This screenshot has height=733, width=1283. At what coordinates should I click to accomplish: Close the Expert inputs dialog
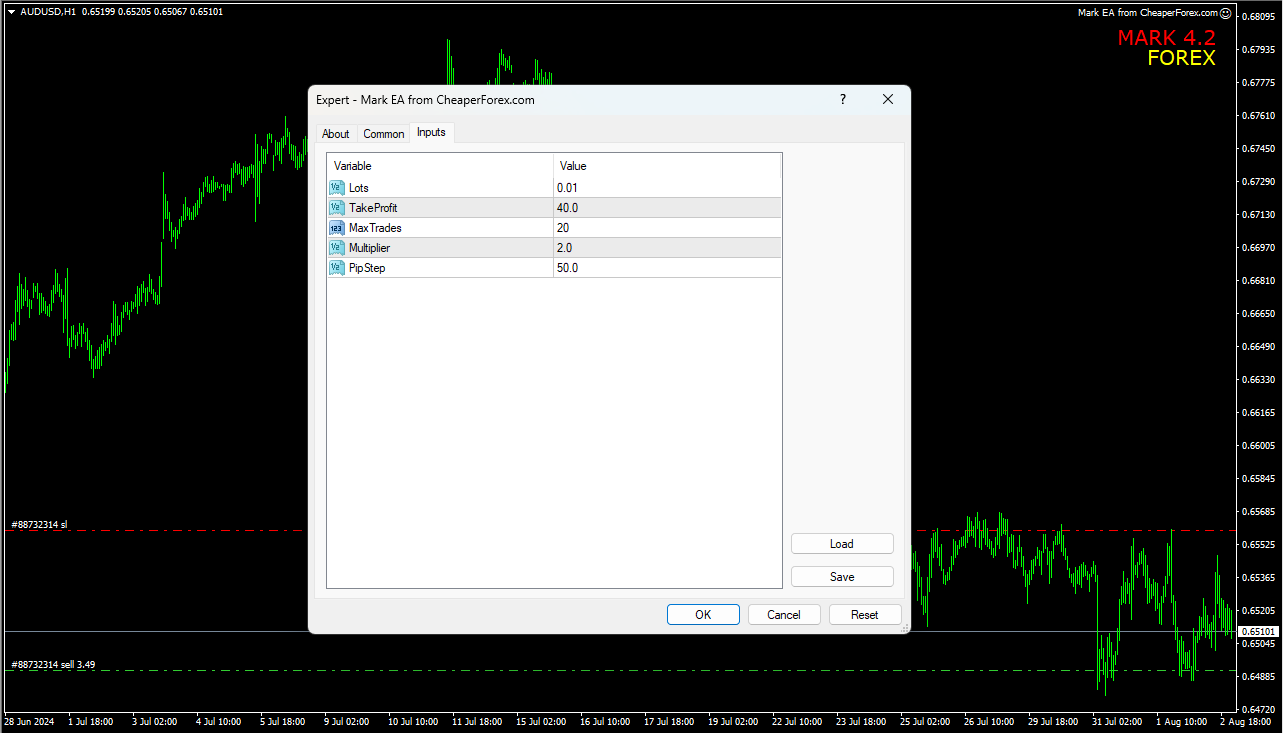point(888,99)
